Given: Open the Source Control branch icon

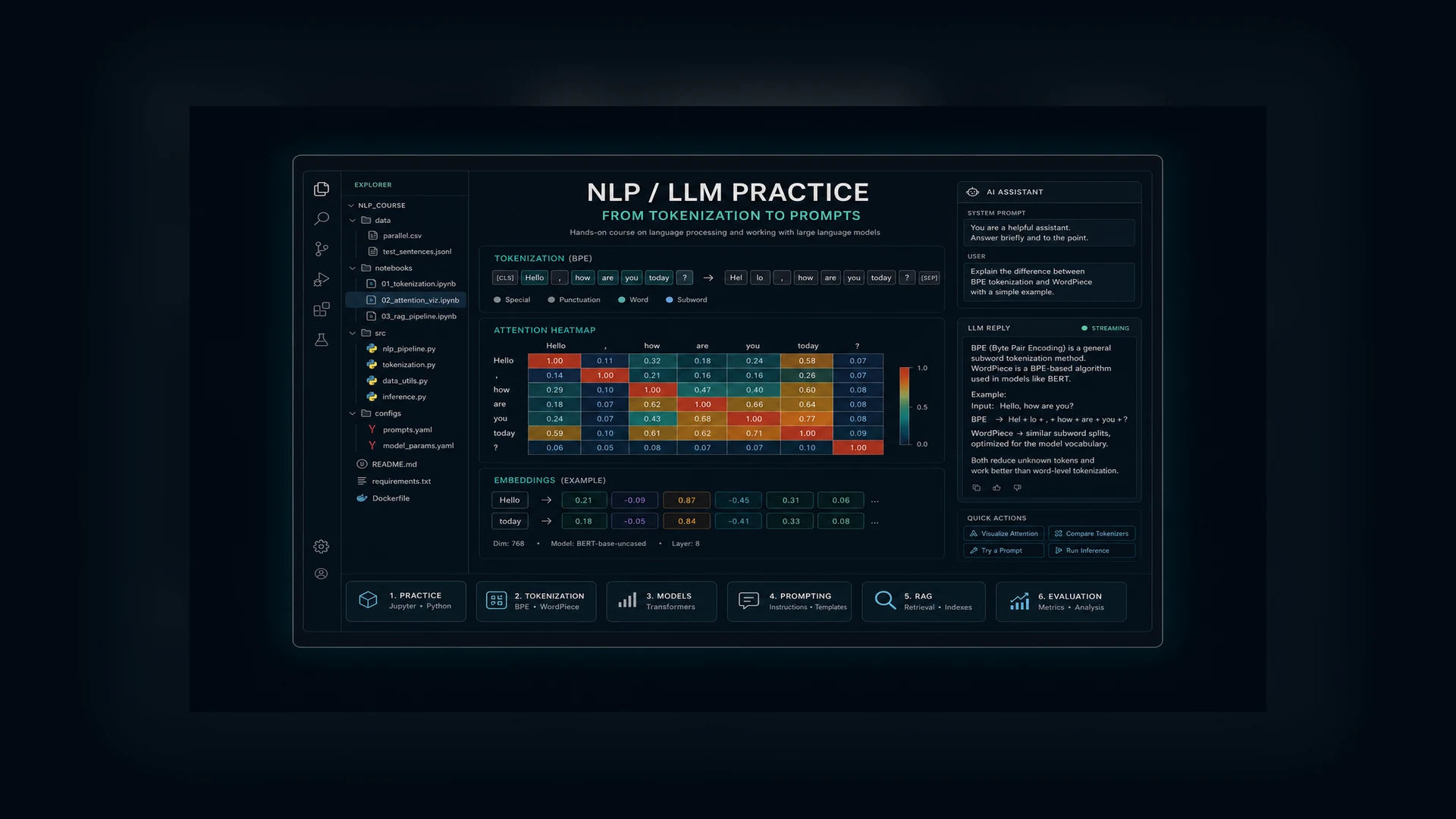Looking at the screenshot, I should (x=322, y=249).
